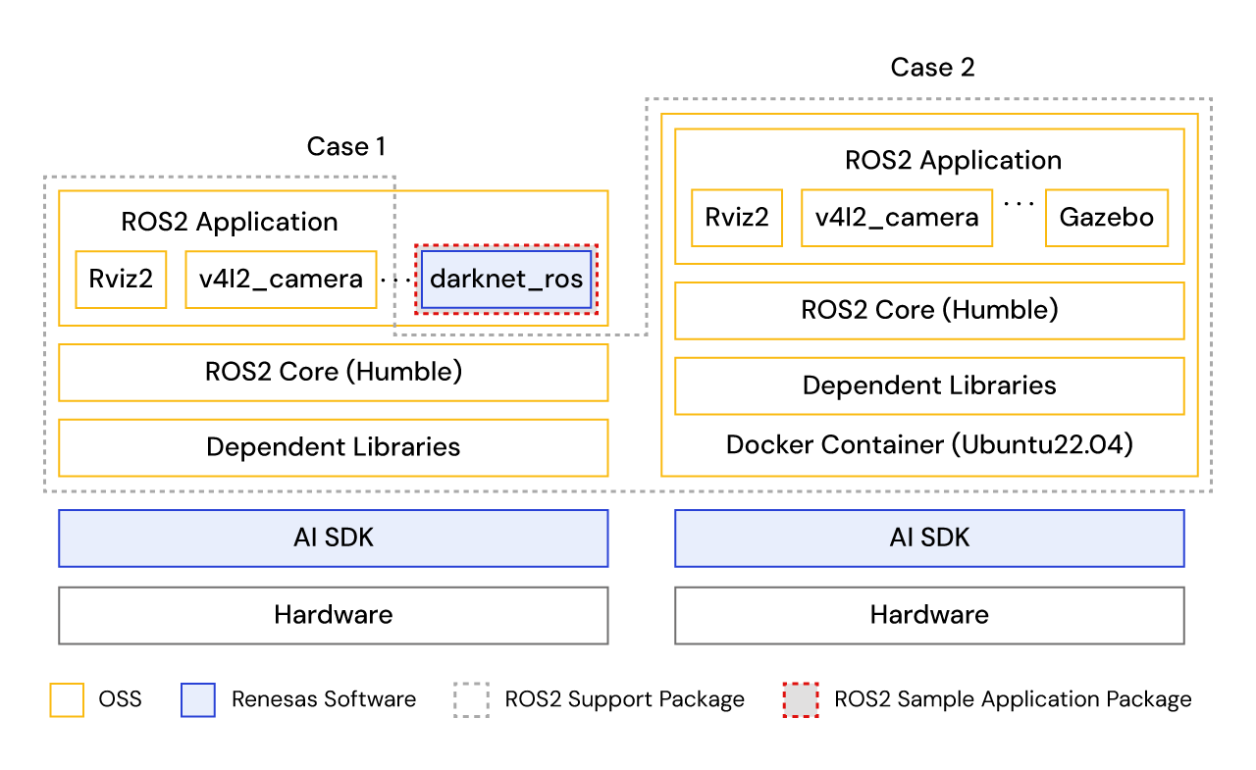Click the Gazebo block in Case 2
1256x770 pixels.
(x=1106, y=217)
